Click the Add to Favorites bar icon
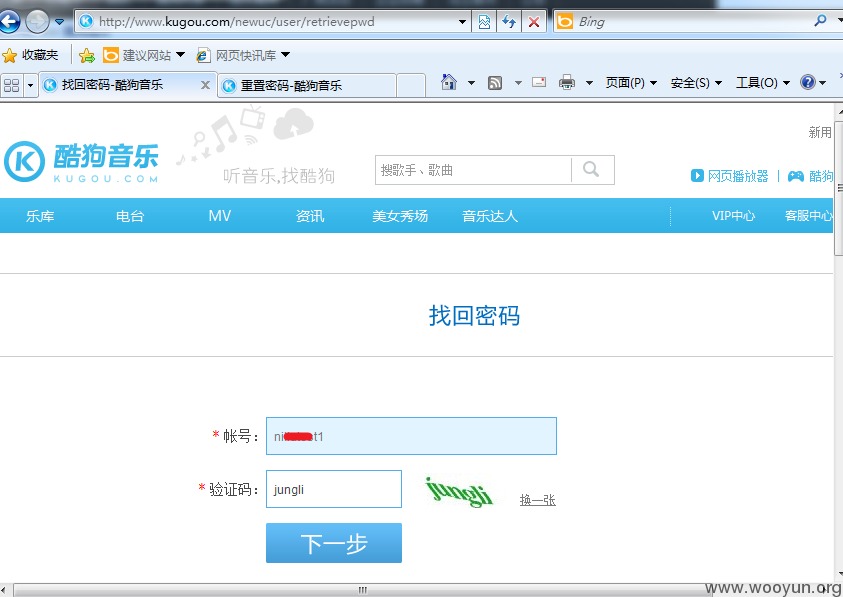 87,55
